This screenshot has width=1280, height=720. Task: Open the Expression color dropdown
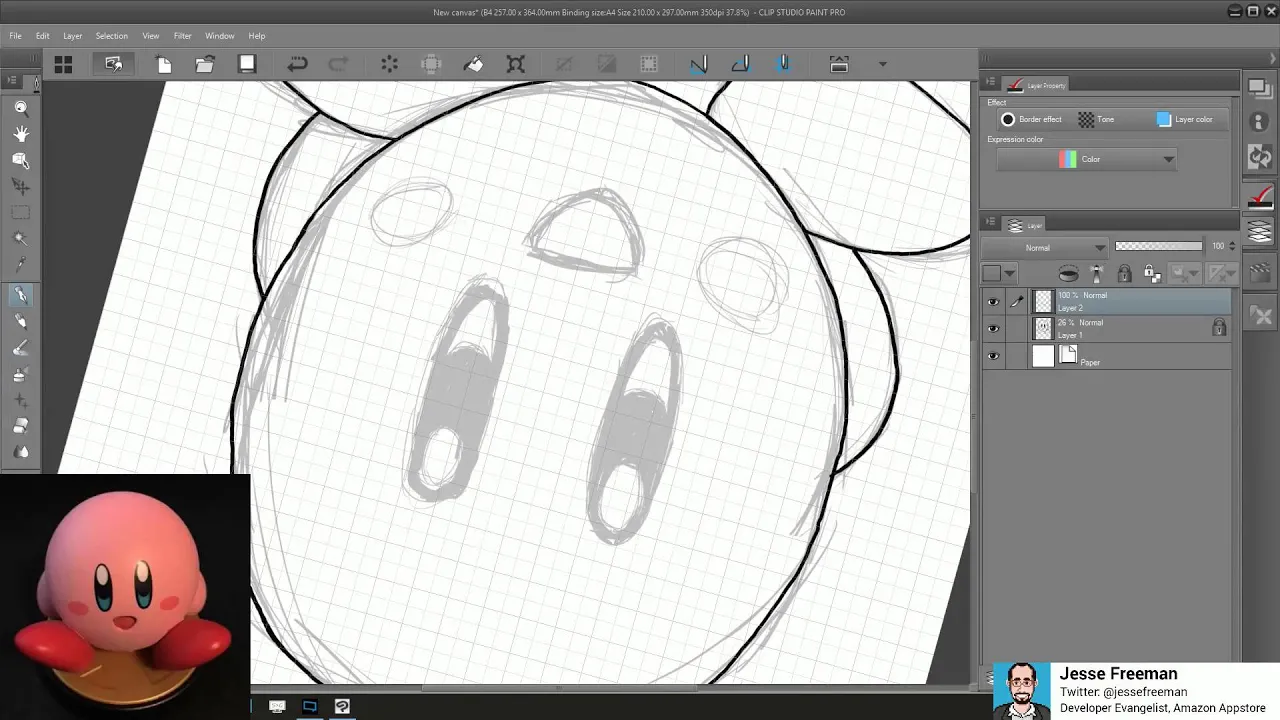pos(1086,159)
